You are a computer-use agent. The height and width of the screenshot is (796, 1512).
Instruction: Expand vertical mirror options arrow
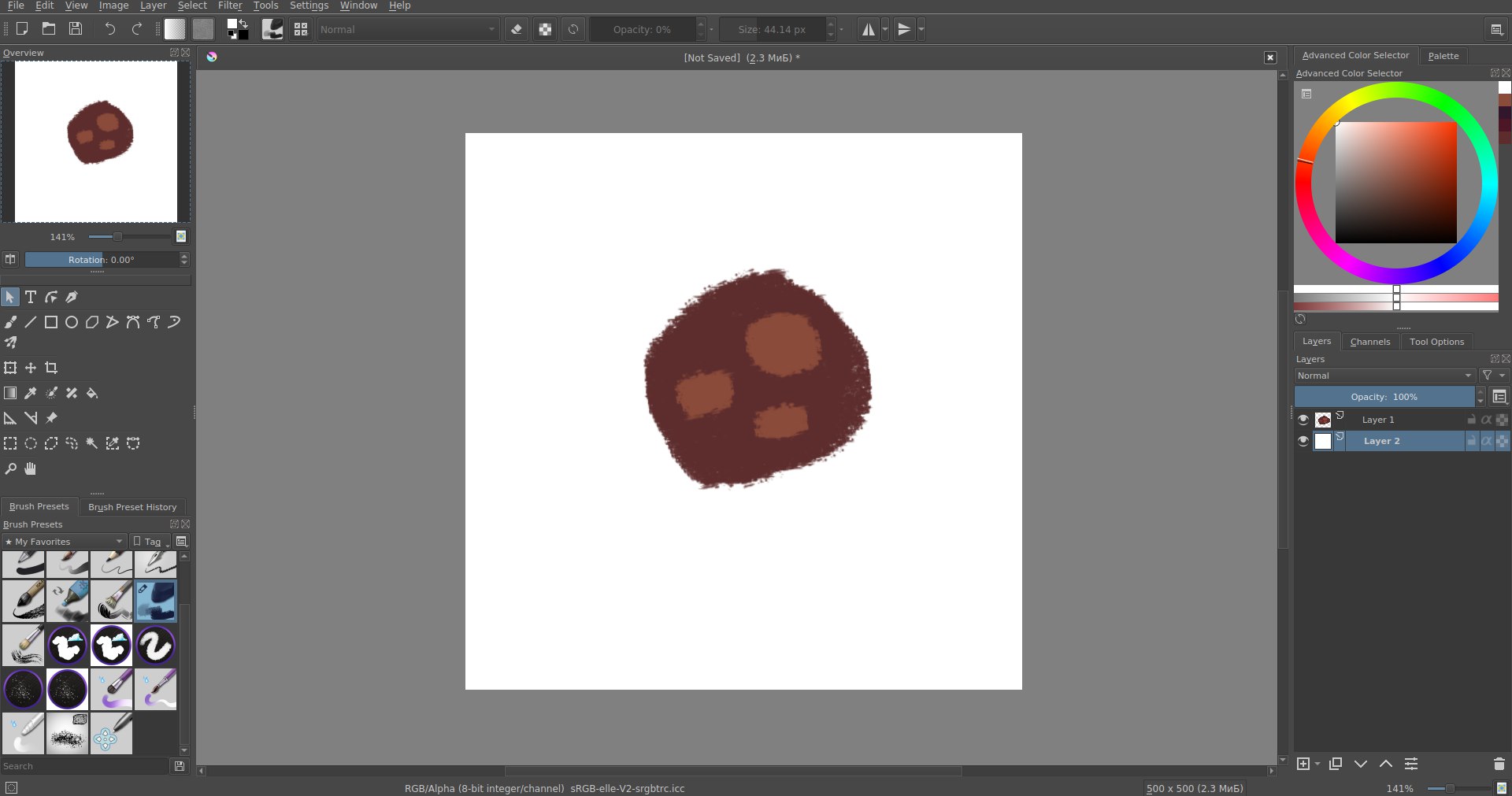tap(921, 29)
